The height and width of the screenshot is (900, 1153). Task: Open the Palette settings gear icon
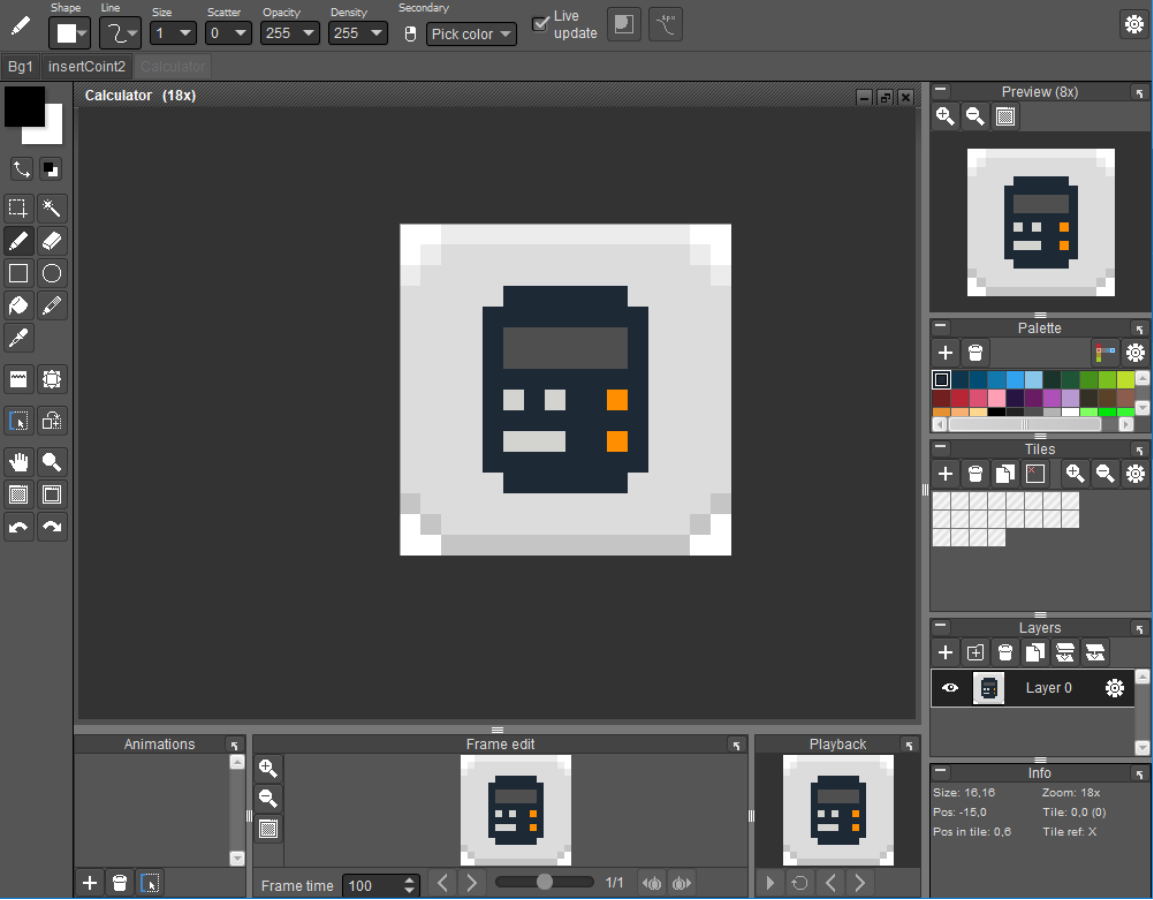click(1135, 352)
